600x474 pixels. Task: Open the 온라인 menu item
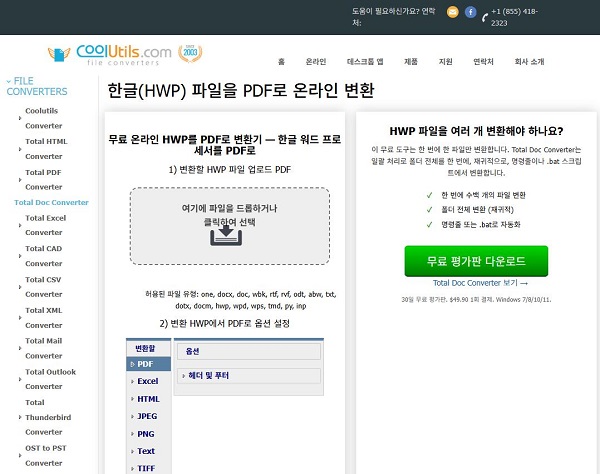[x=316, y=62]
